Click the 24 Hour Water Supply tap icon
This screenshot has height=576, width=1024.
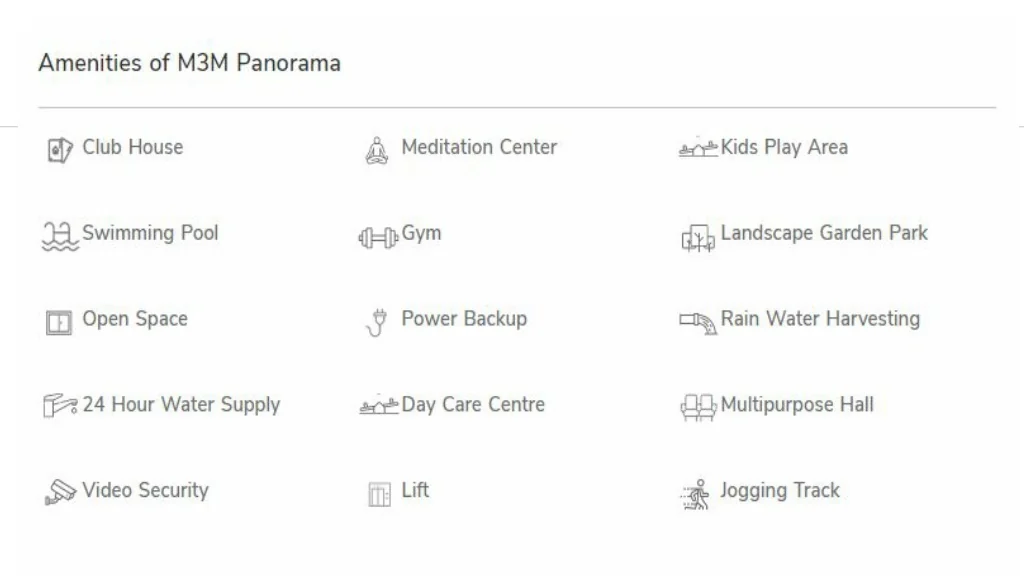point(60,406)
